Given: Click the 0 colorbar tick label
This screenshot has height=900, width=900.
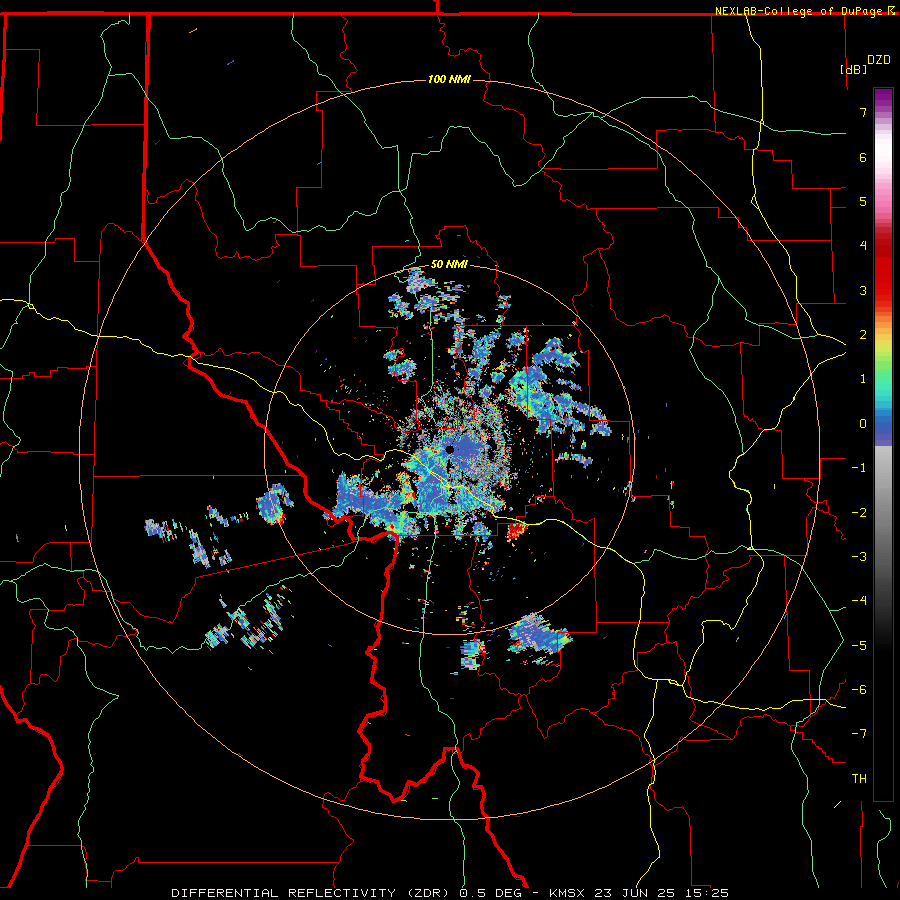Looking at the screenshot, I should 863,424.
